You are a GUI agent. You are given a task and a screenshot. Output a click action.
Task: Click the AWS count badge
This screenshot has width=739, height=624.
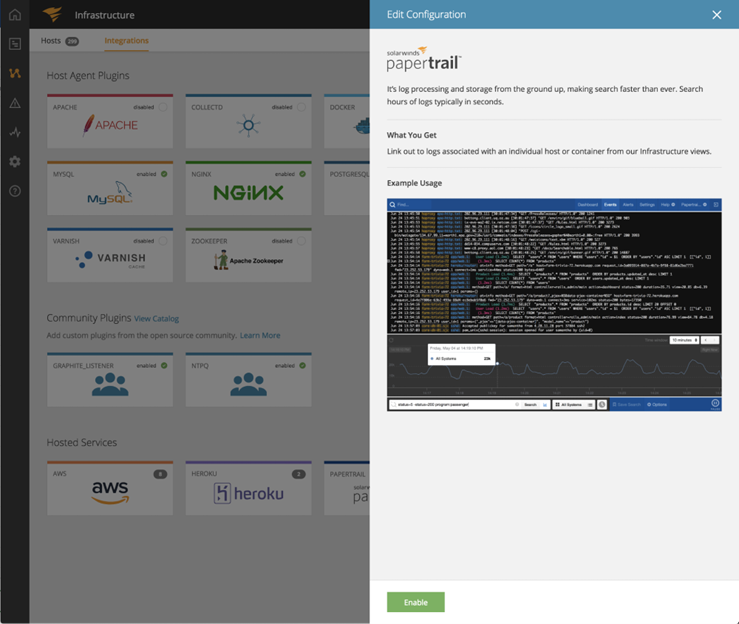(x=160, y=474)
